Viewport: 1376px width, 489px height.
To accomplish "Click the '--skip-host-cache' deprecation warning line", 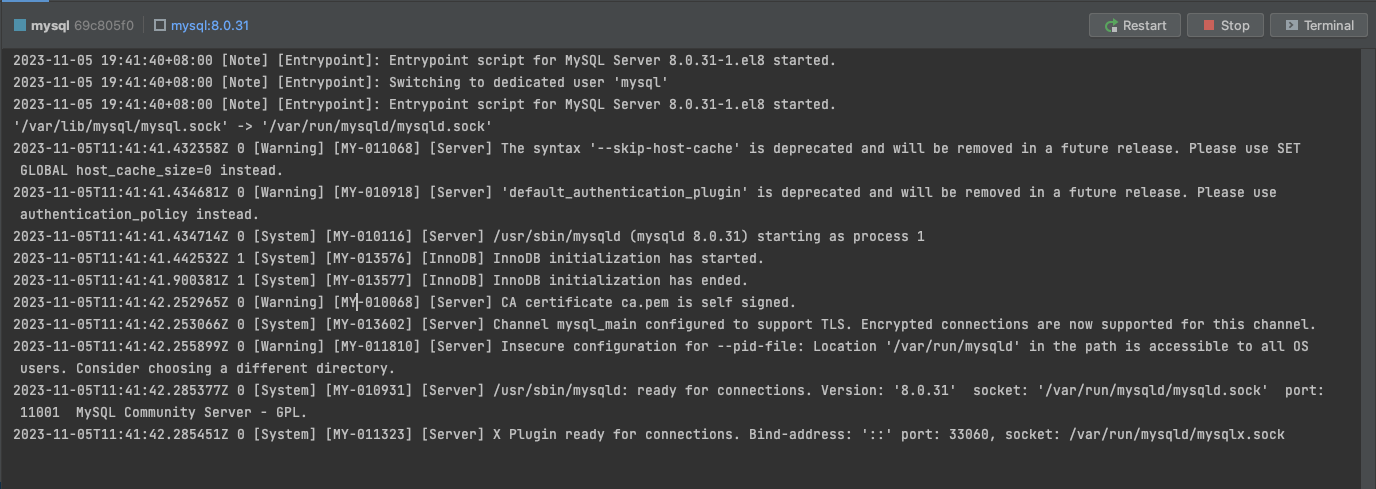I will click(657, 159).
